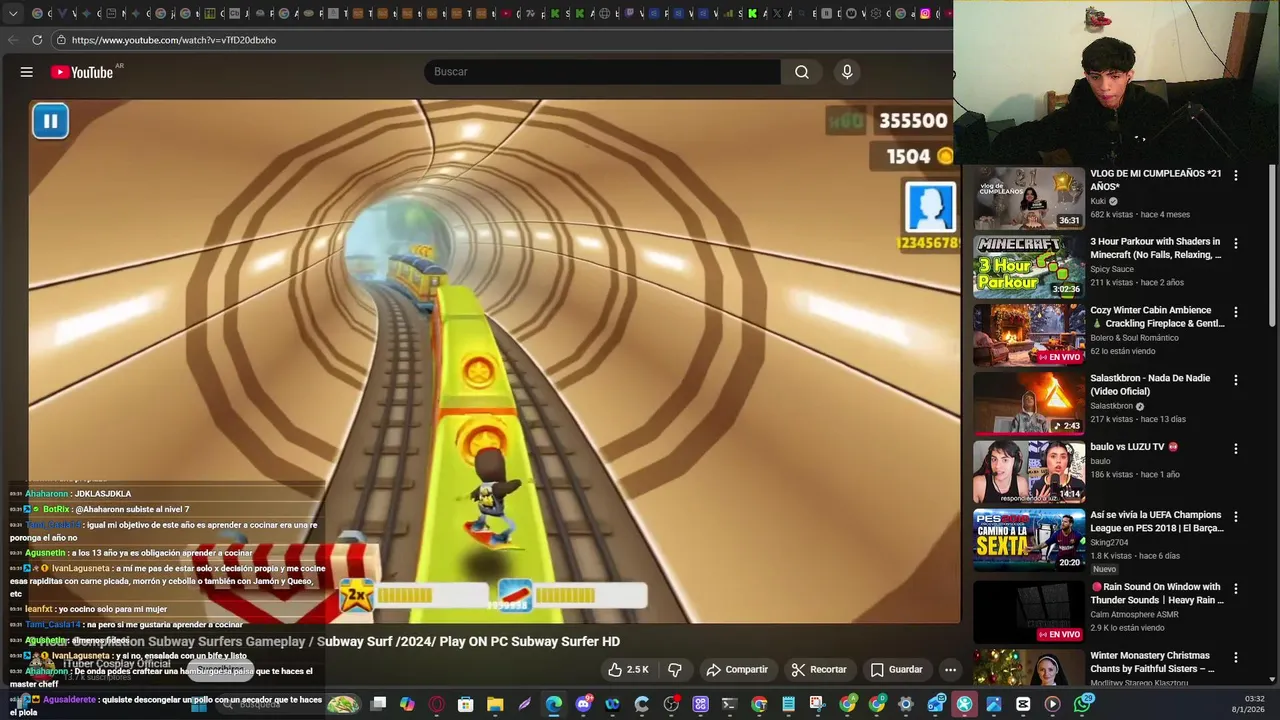Open Discord from the taskbar
Screen dimensions: 1280x720
pos(583,705)
